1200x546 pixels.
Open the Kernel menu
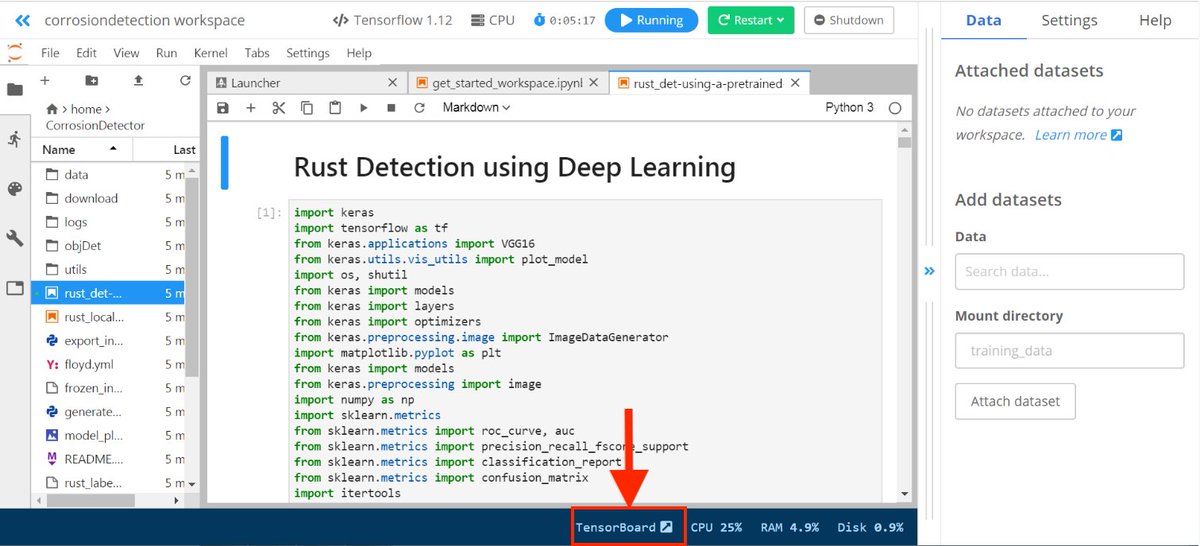coord(210,53)
